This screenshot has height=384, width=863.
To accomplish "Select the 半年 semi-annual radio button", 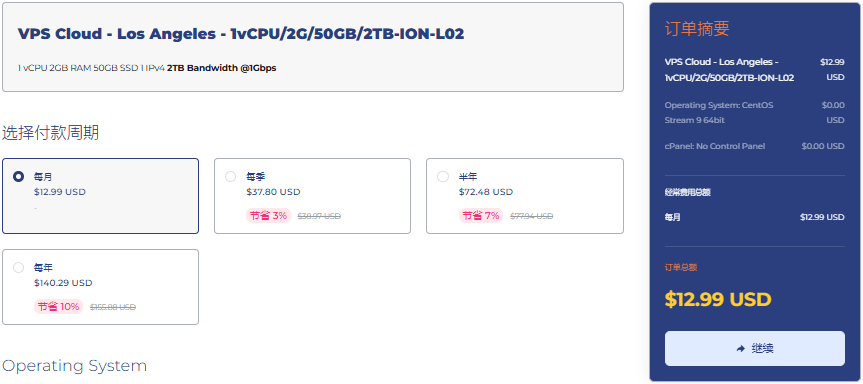I will (x=443, y=177).
